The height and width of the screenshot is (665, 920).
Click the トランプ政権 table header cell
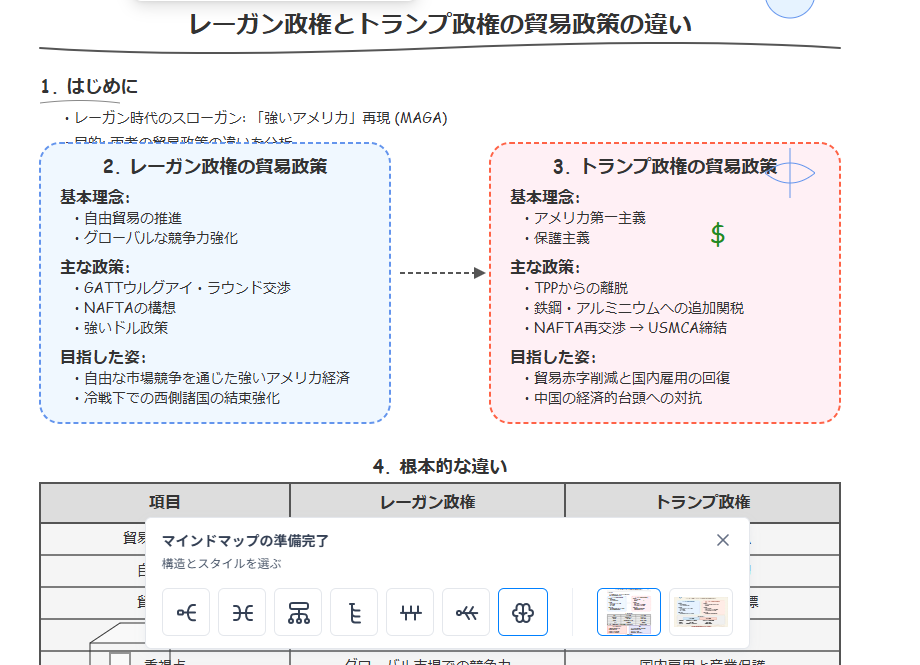pyautogui.click(x=702, y=502)
